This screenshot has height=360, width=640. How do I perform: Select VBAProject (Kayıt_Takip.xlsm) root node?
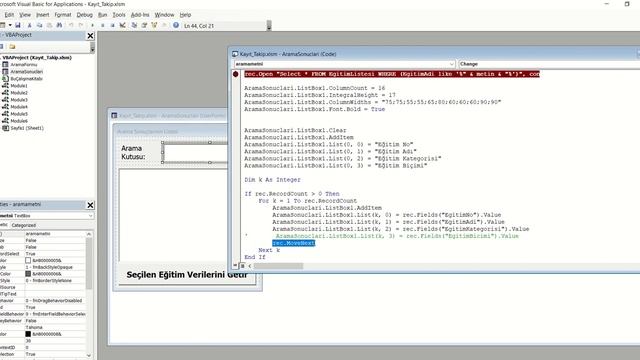click(x=36, y=58)
